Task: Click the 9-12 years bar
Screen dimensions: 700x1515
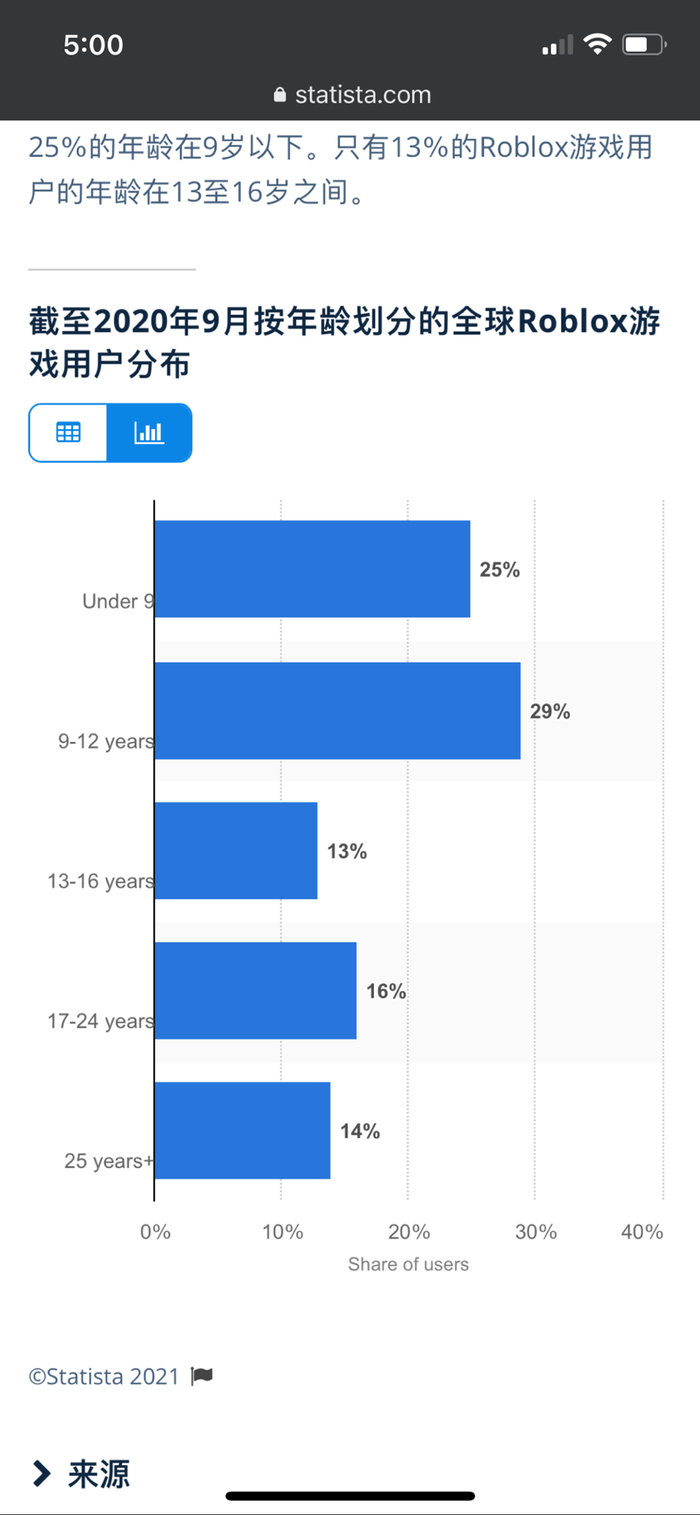Action: (337, 710)
